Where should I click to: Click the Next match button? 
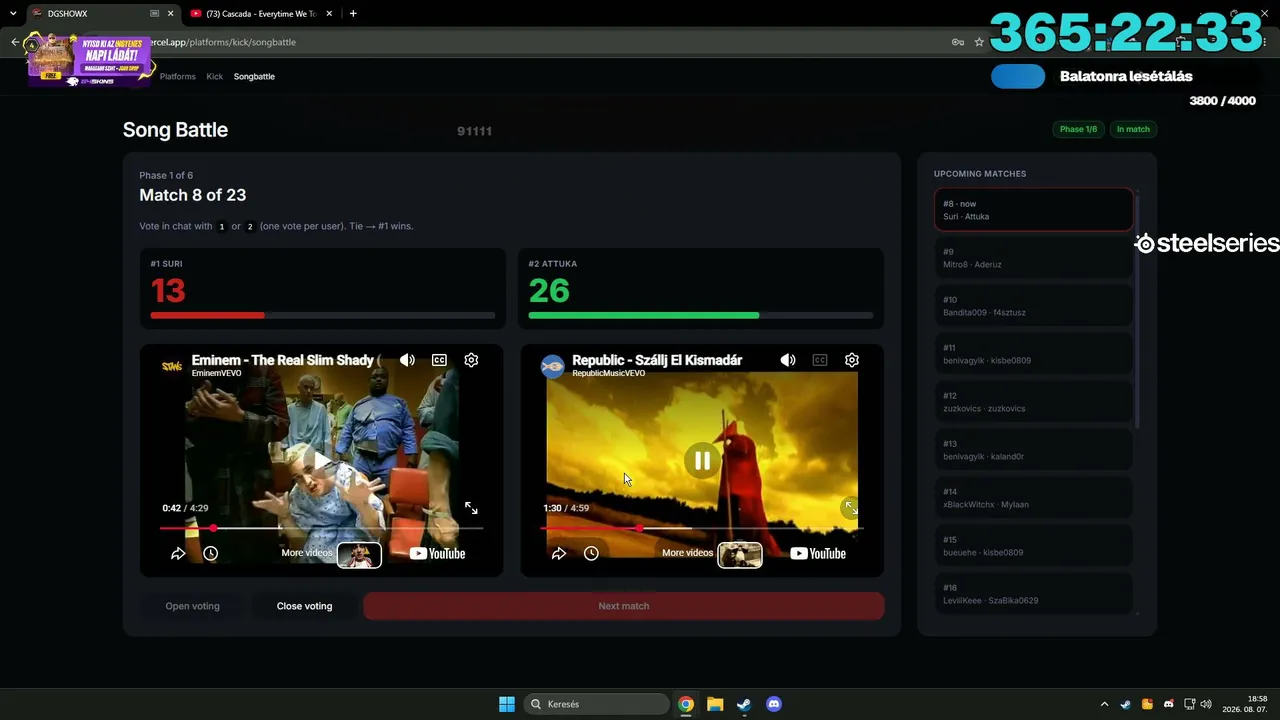click(624, 606)
